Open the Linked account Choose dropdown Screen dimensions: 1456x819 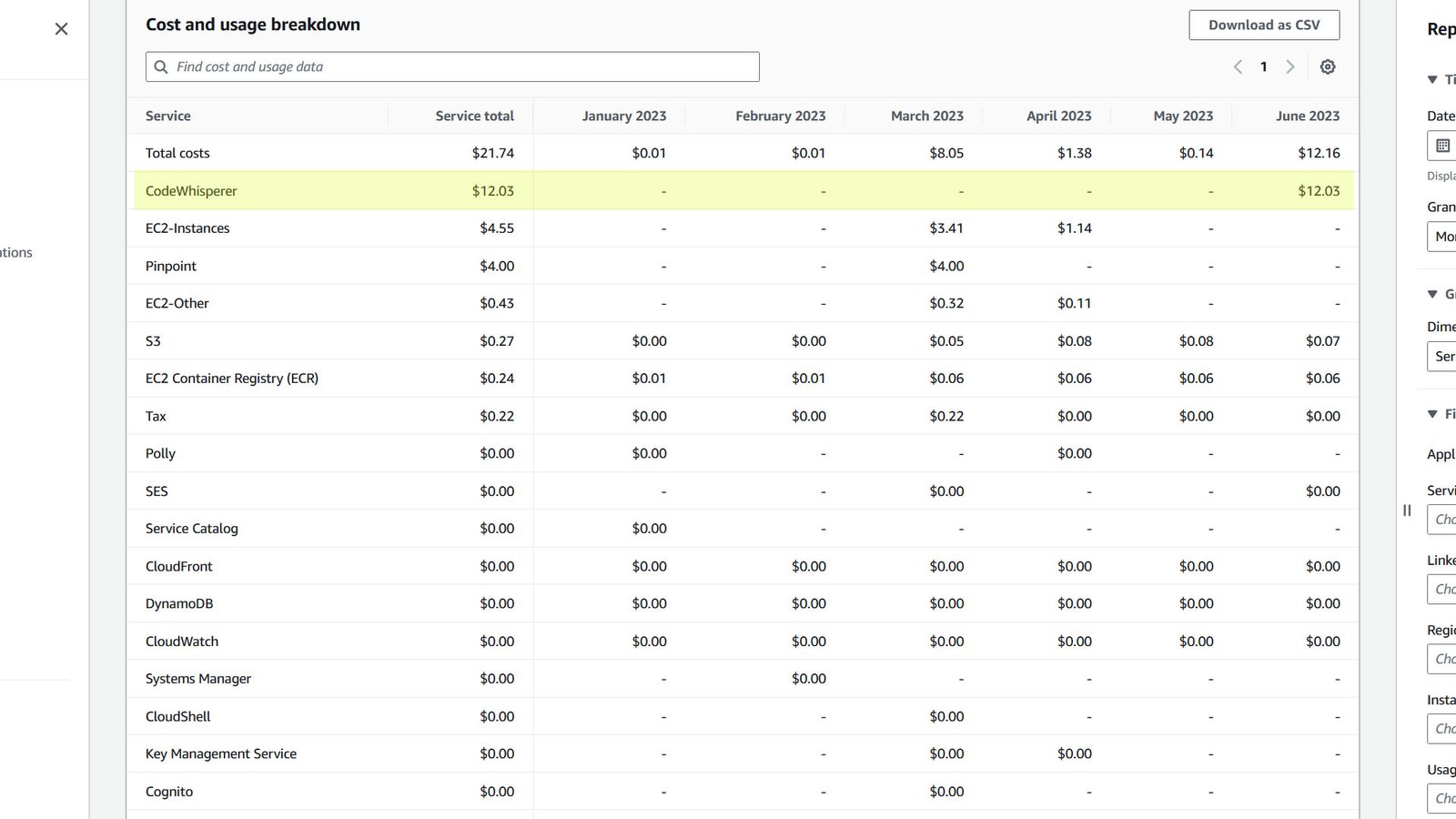tap(1442, 589)
